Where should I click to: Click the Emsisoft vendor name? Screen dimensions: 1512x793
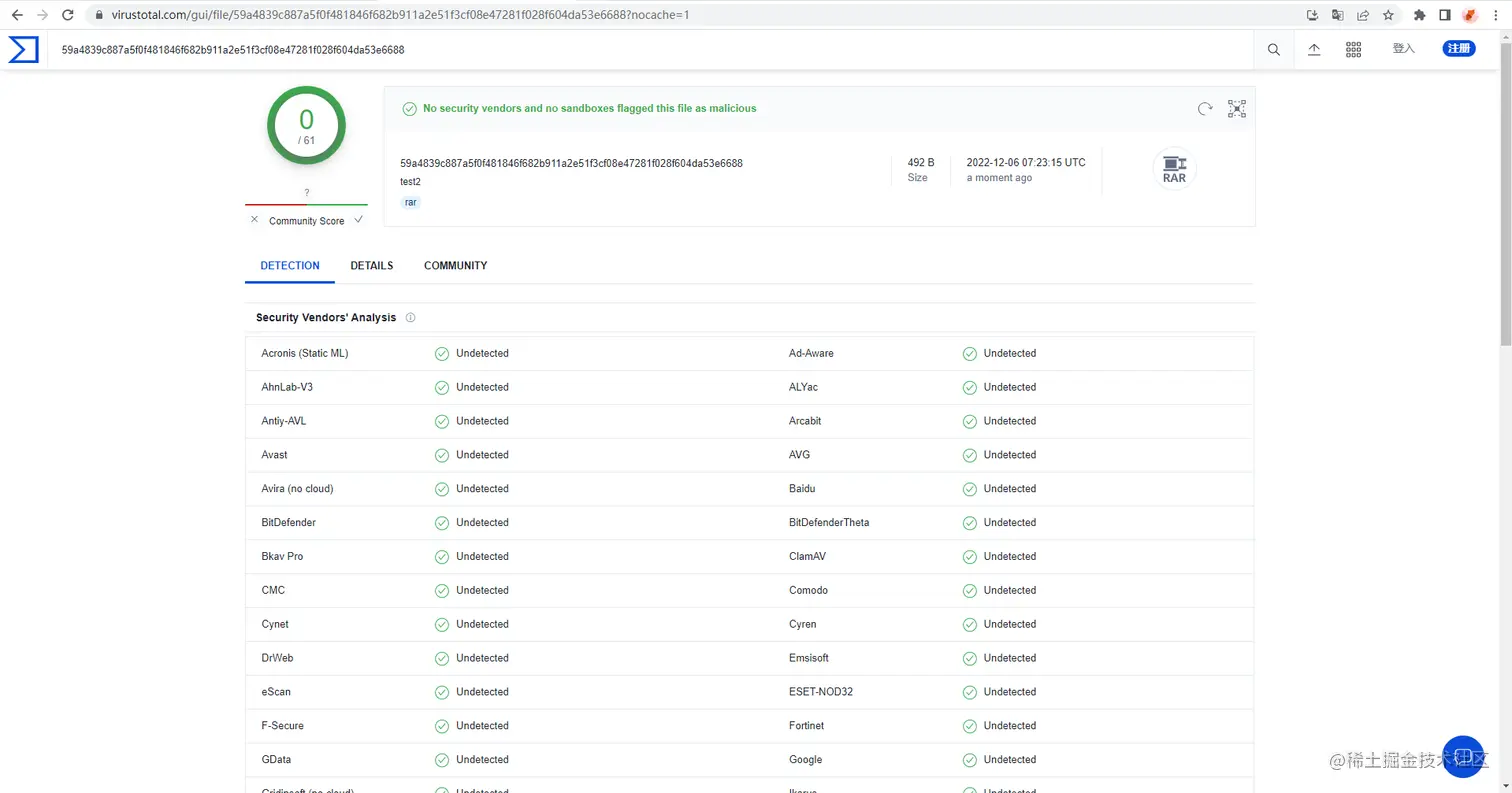click(x=808, y=658)
